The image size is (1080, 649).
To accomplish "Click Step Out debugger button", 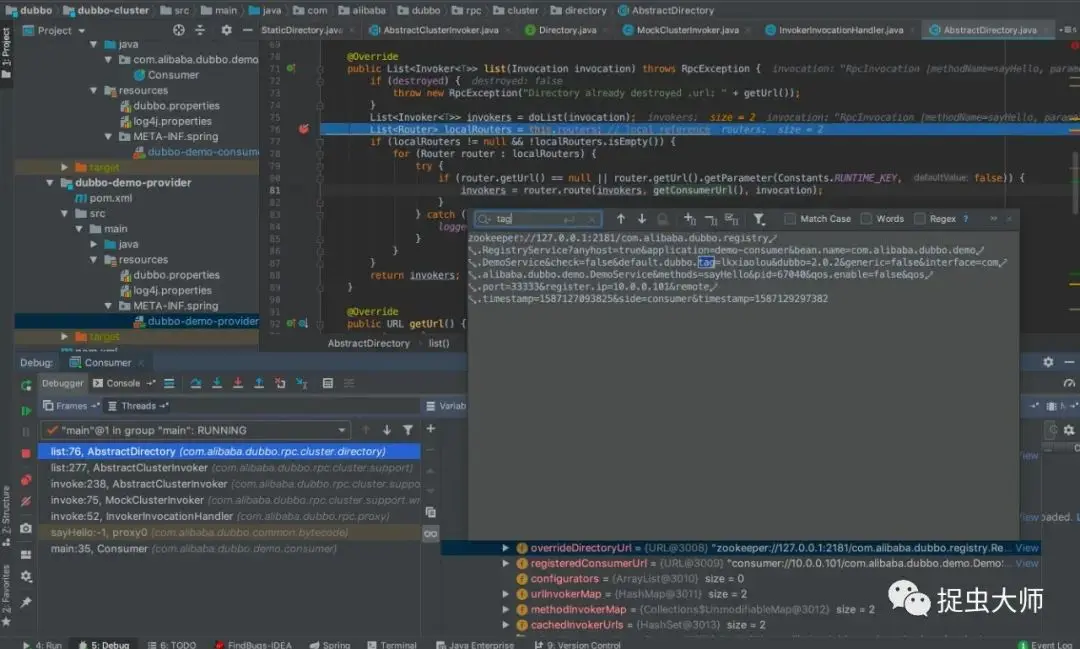I will point(259,383).
